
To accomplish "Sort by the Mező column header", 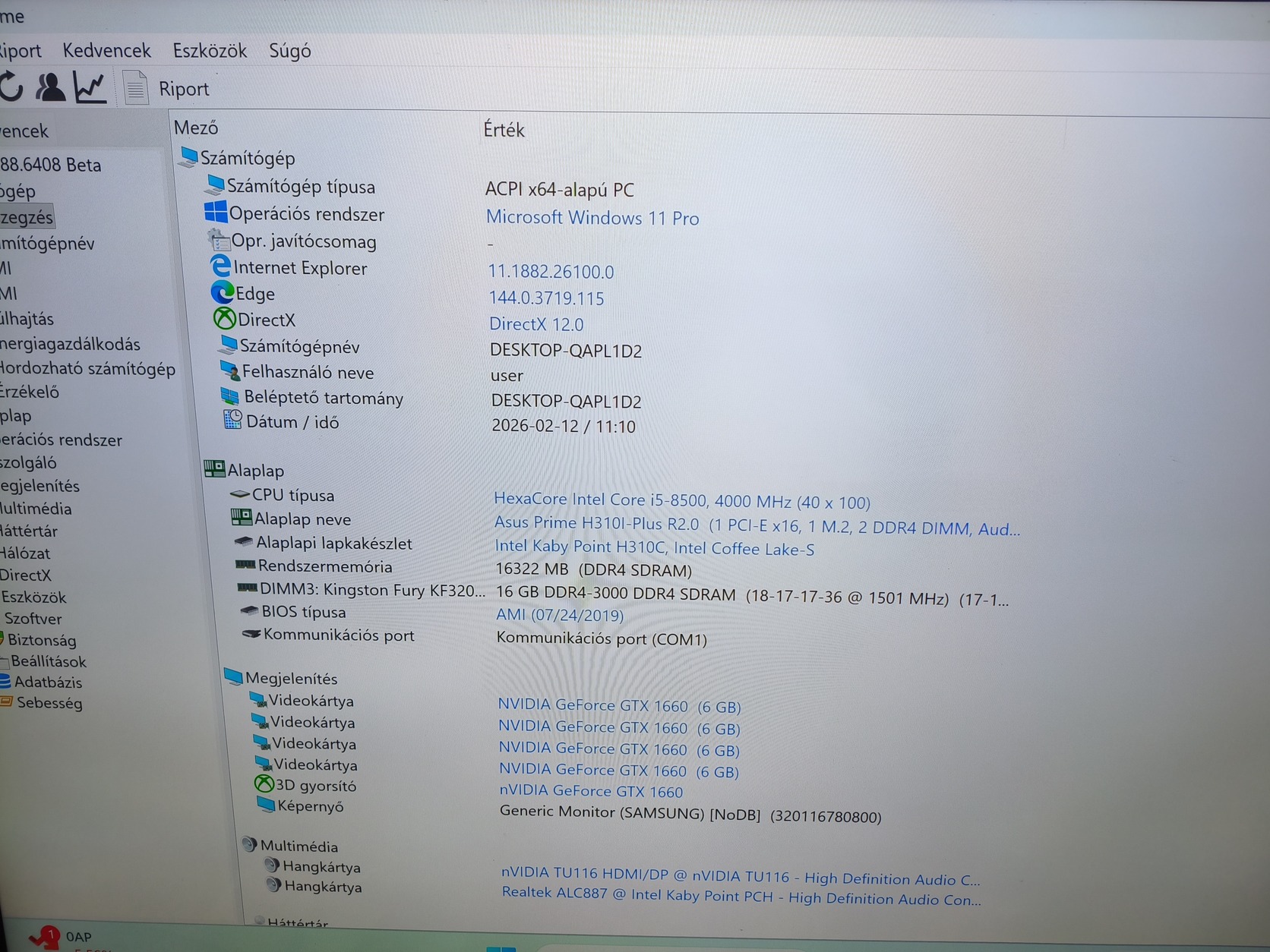I will pyautogui.click(x=196, y=128).
